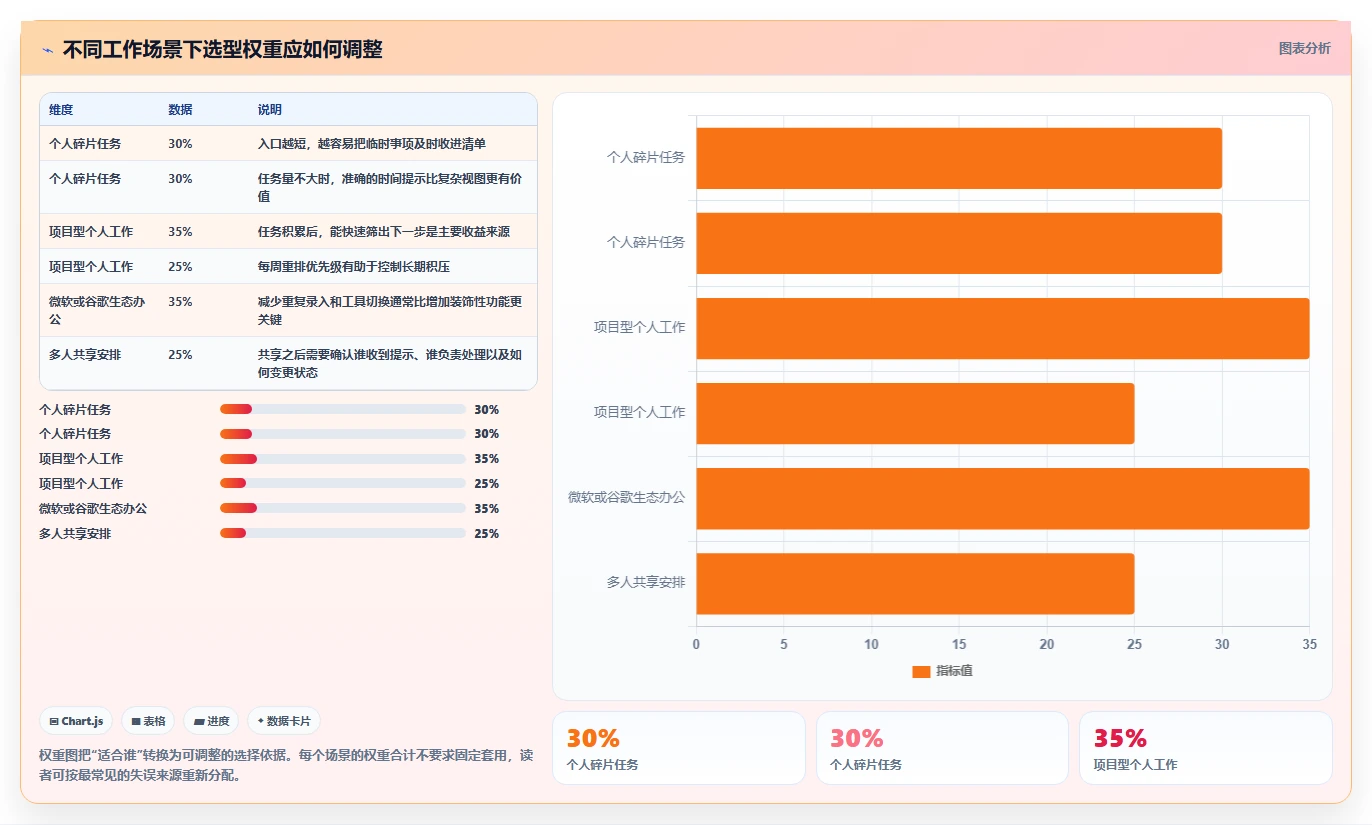Open the orange 30% data card
The width and height of the screenshot is (1372, 825).
click(x=679, y=748)
